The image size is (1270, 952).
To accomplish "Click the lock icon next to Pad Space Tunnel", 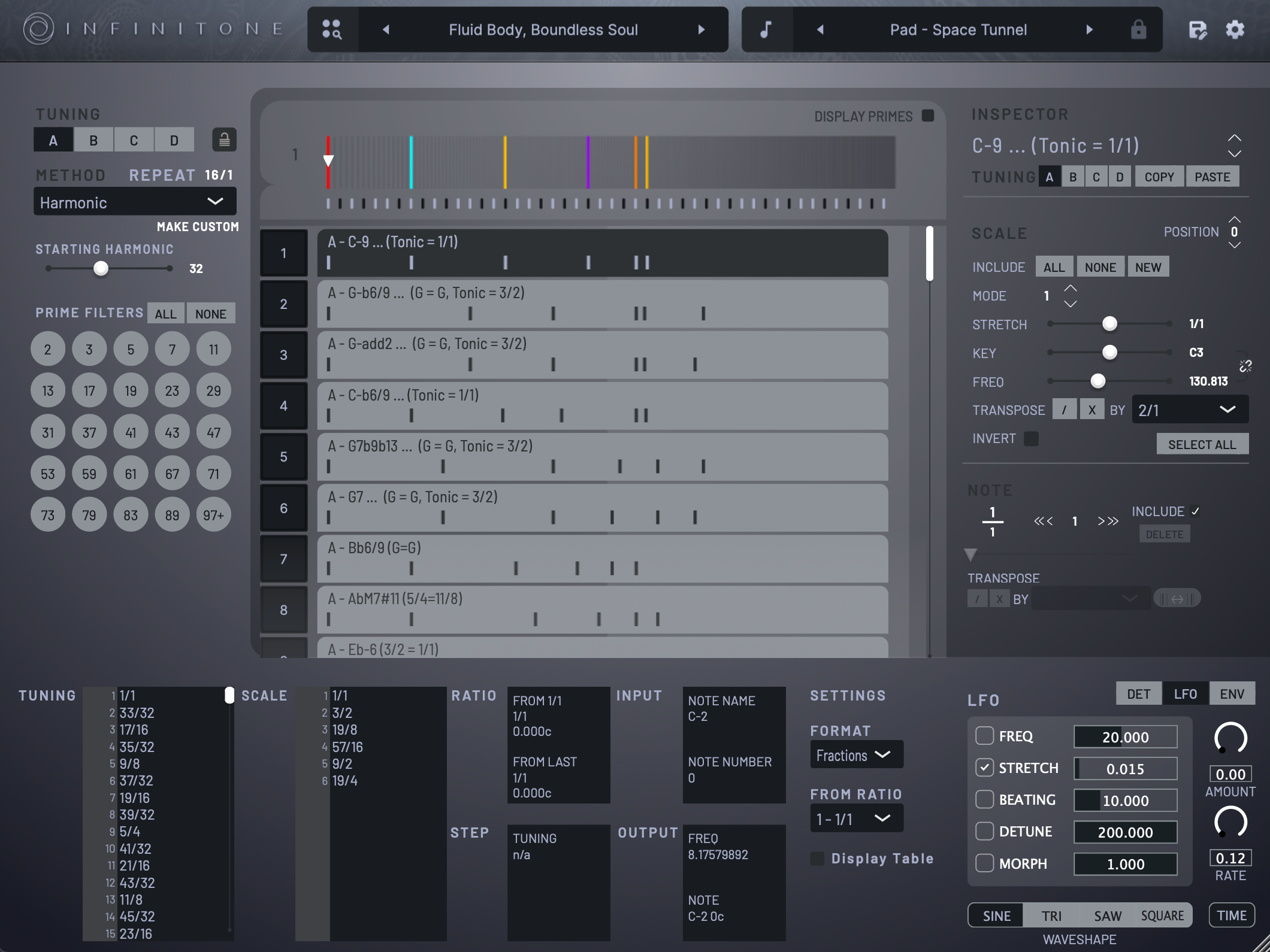I will (1138, 29).
